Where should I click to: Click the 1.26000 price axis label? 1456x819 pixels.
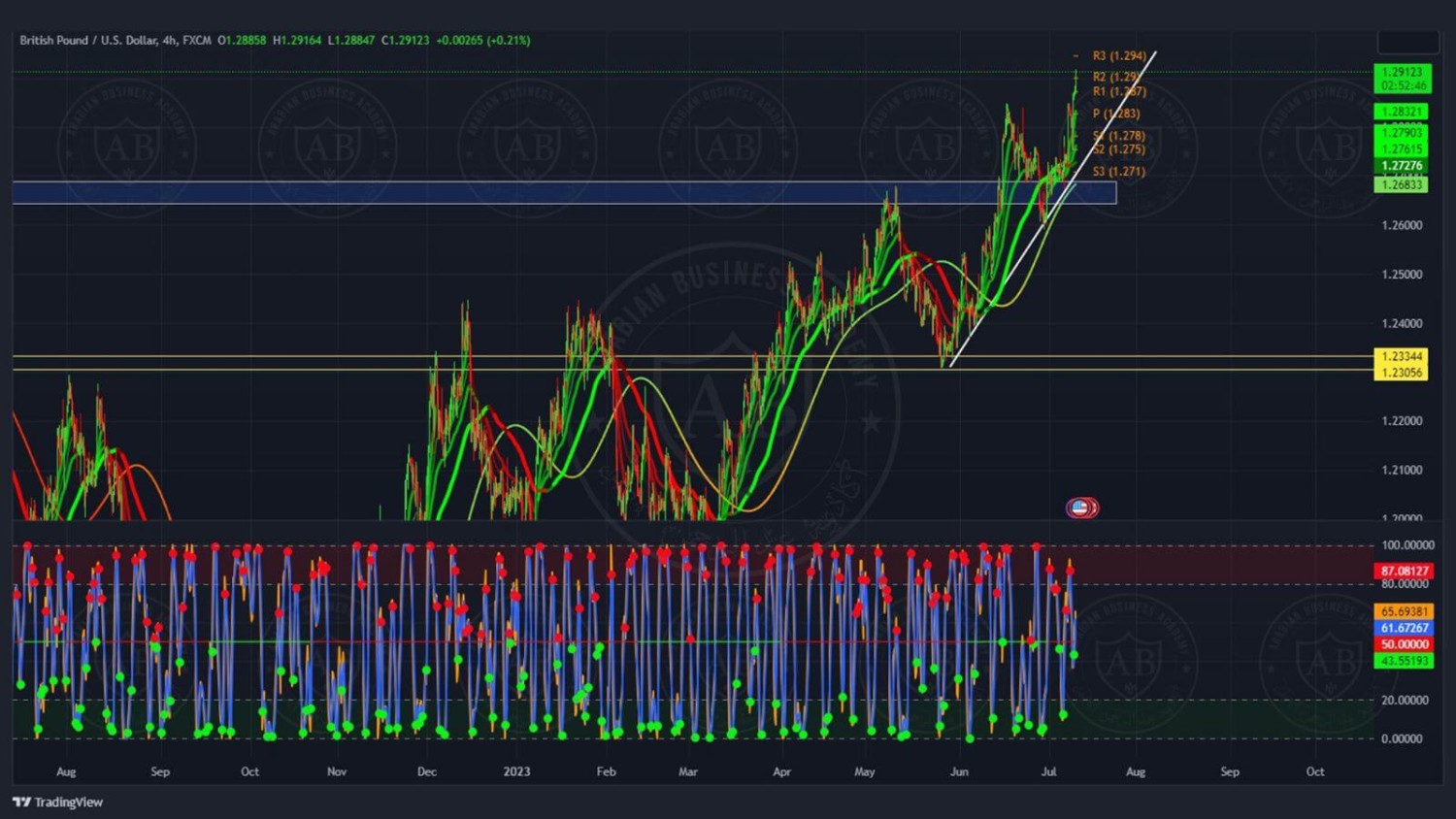(1402, 225)
